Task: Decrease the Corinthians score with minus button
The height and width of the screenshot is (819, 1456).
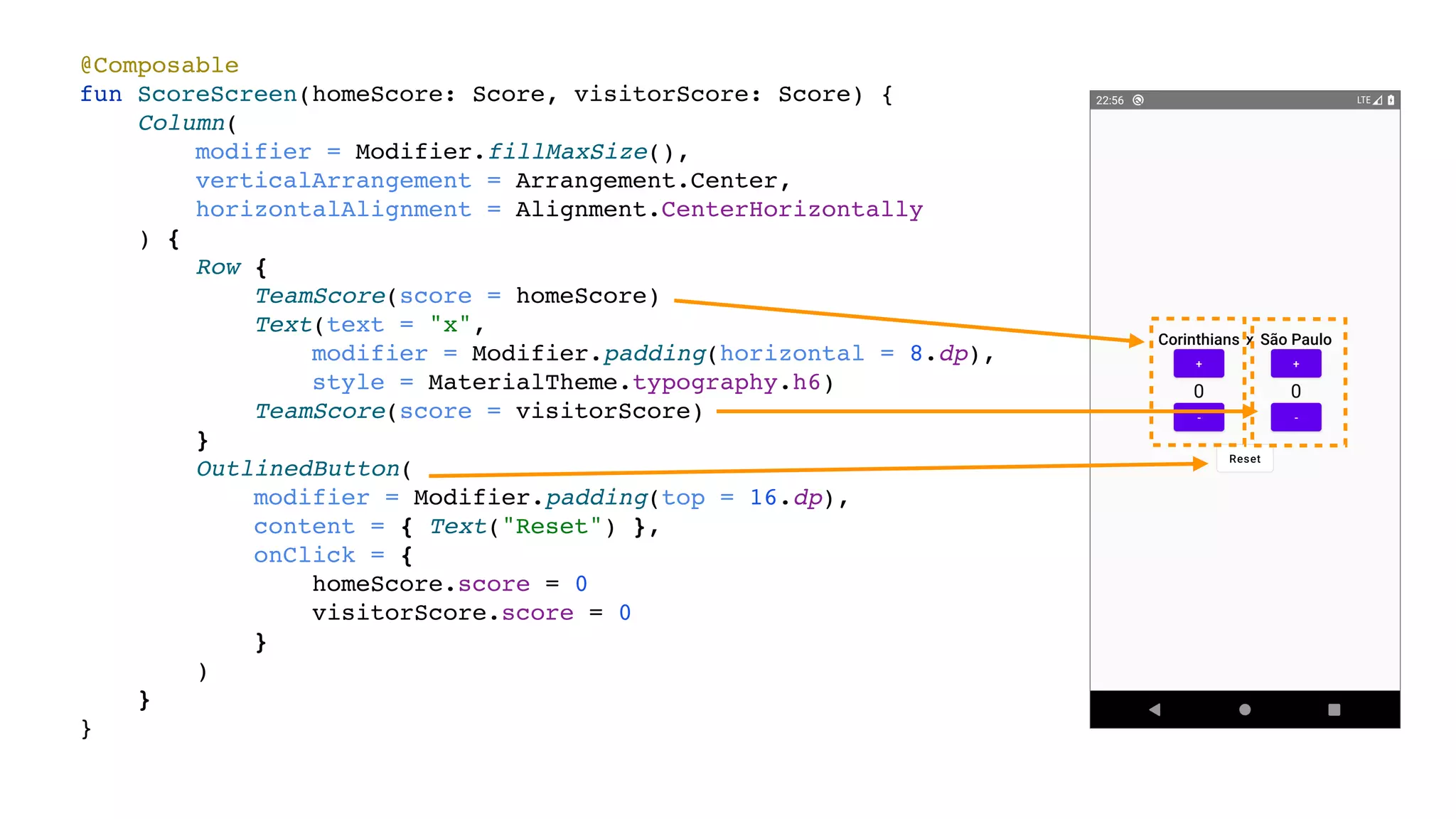Action: (1199, 419)
